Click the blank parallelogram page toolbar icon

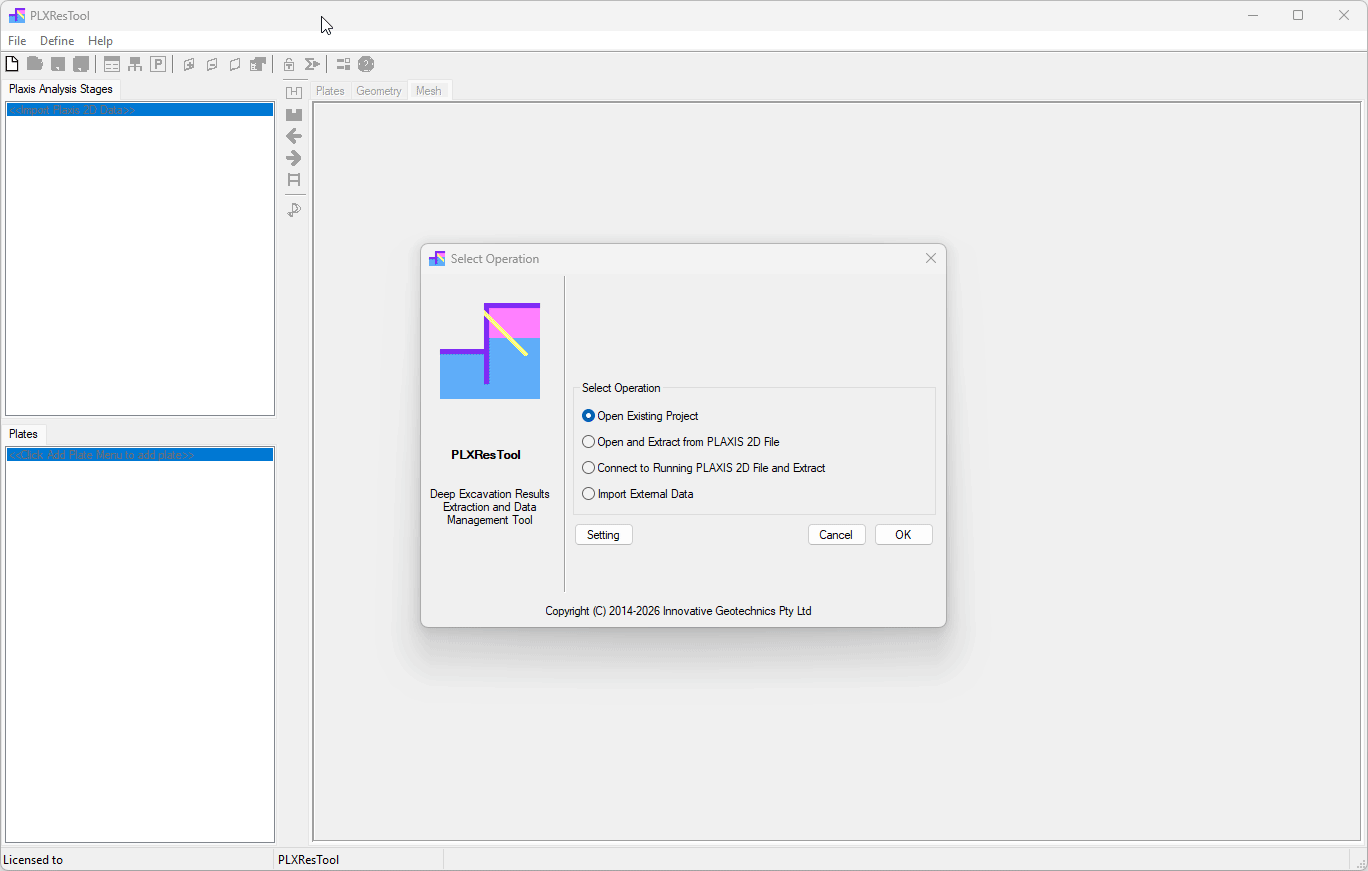tap(235, 64)
